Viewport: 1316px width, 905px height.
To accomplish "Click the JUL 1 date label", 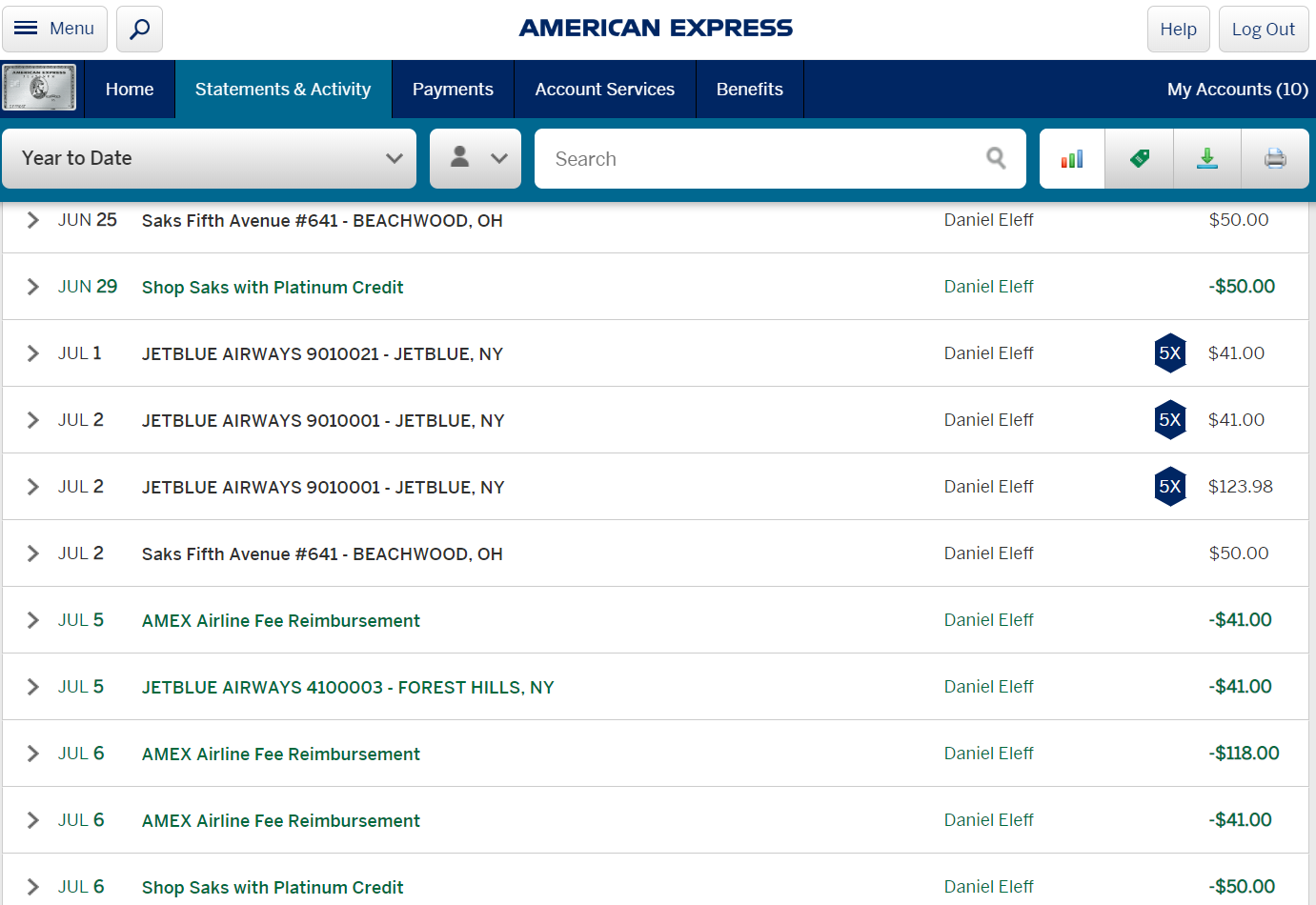I will click(x=80, y=353).
